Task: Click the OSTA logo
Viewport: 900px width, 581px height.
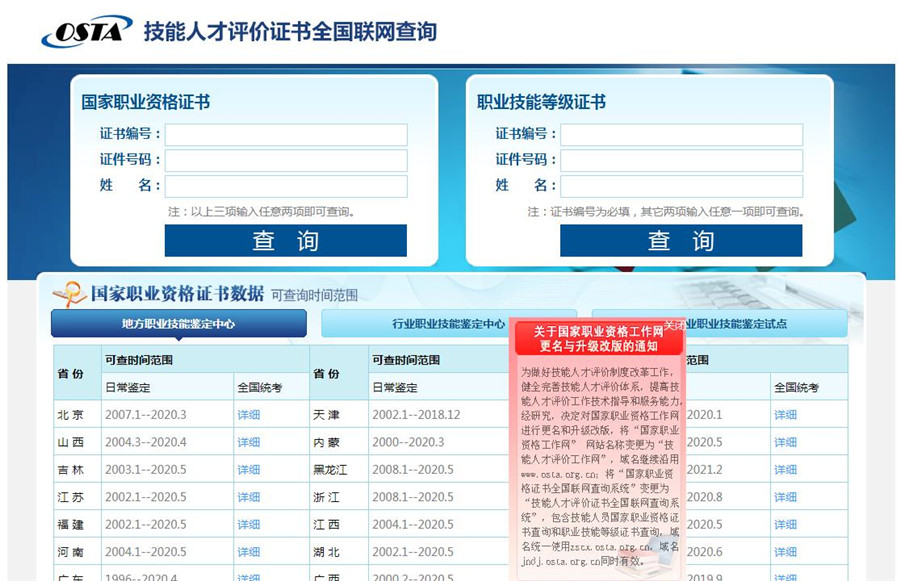Action: click(x=86, y=32)
